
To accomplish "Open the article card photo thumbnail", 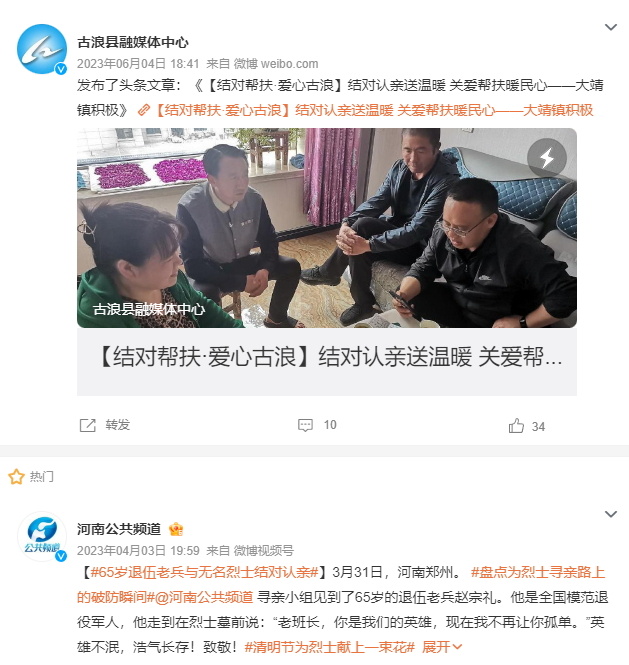I will click(x=327, y=228).
